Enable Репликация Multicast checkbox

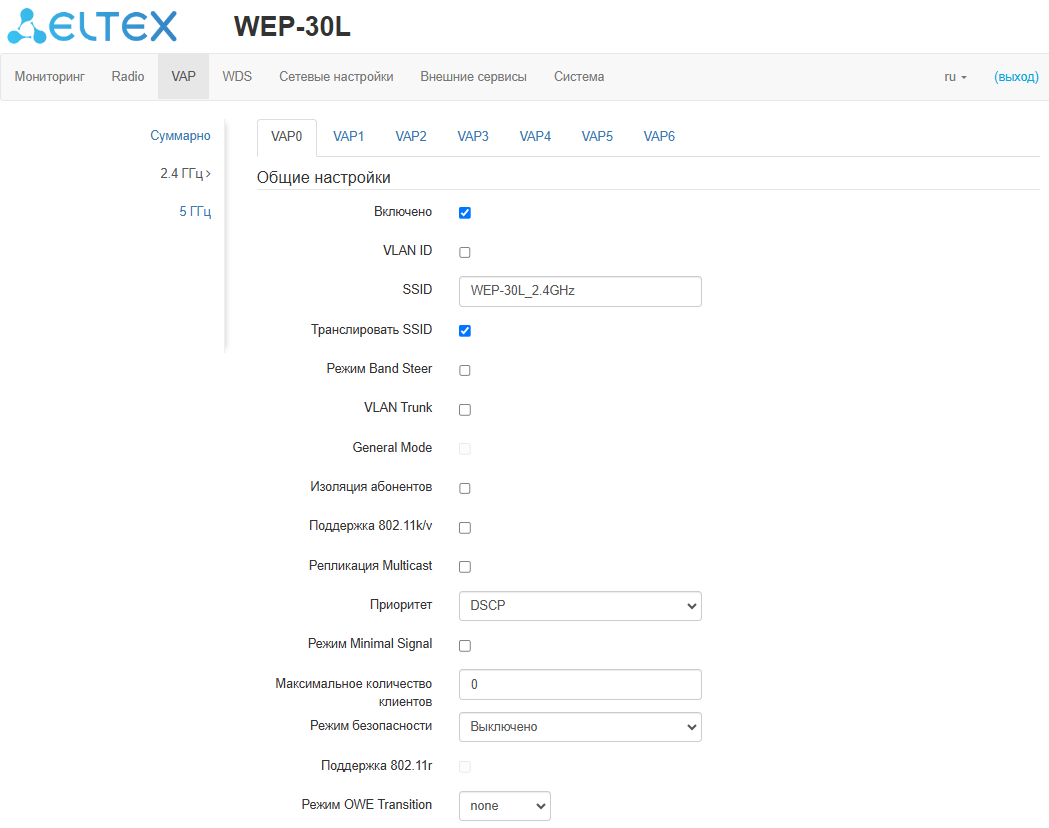point(465,566)
